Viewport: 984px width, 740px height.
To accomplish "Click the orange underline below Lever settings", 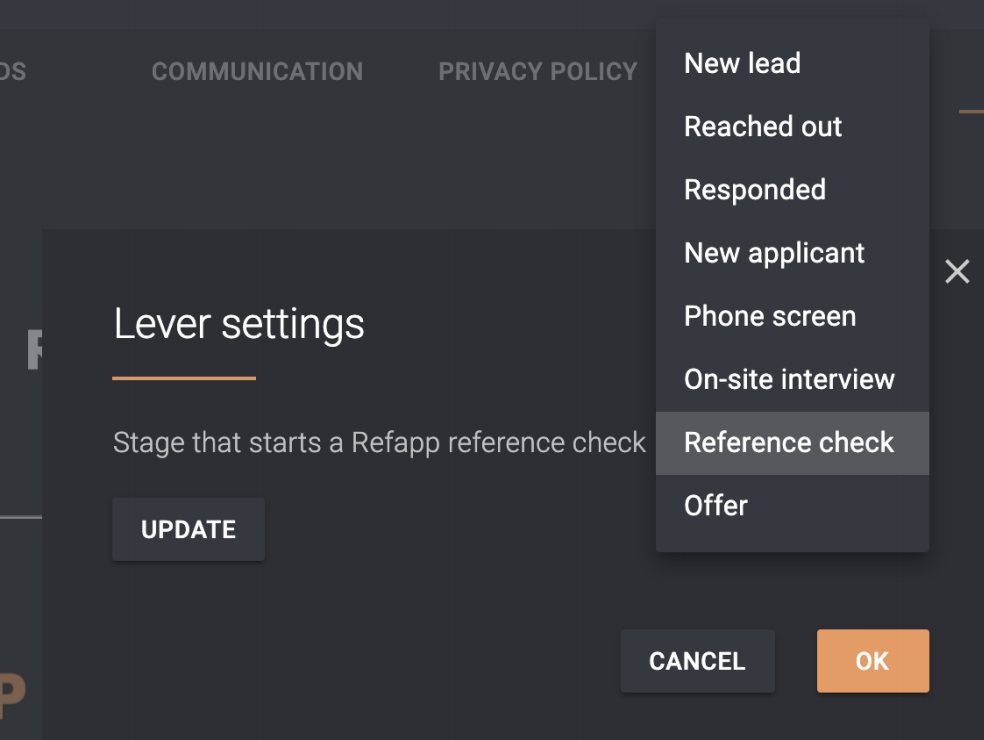I will click(183, 378).
